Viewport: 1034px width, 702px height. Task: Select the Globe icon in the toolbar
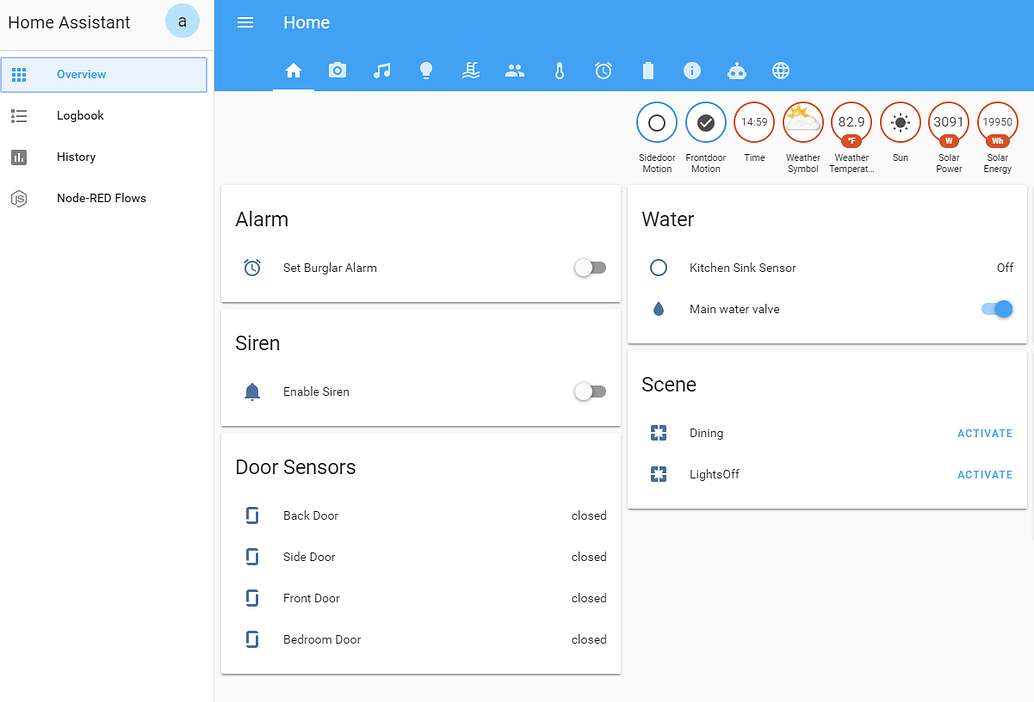click(x=781, y=70)
